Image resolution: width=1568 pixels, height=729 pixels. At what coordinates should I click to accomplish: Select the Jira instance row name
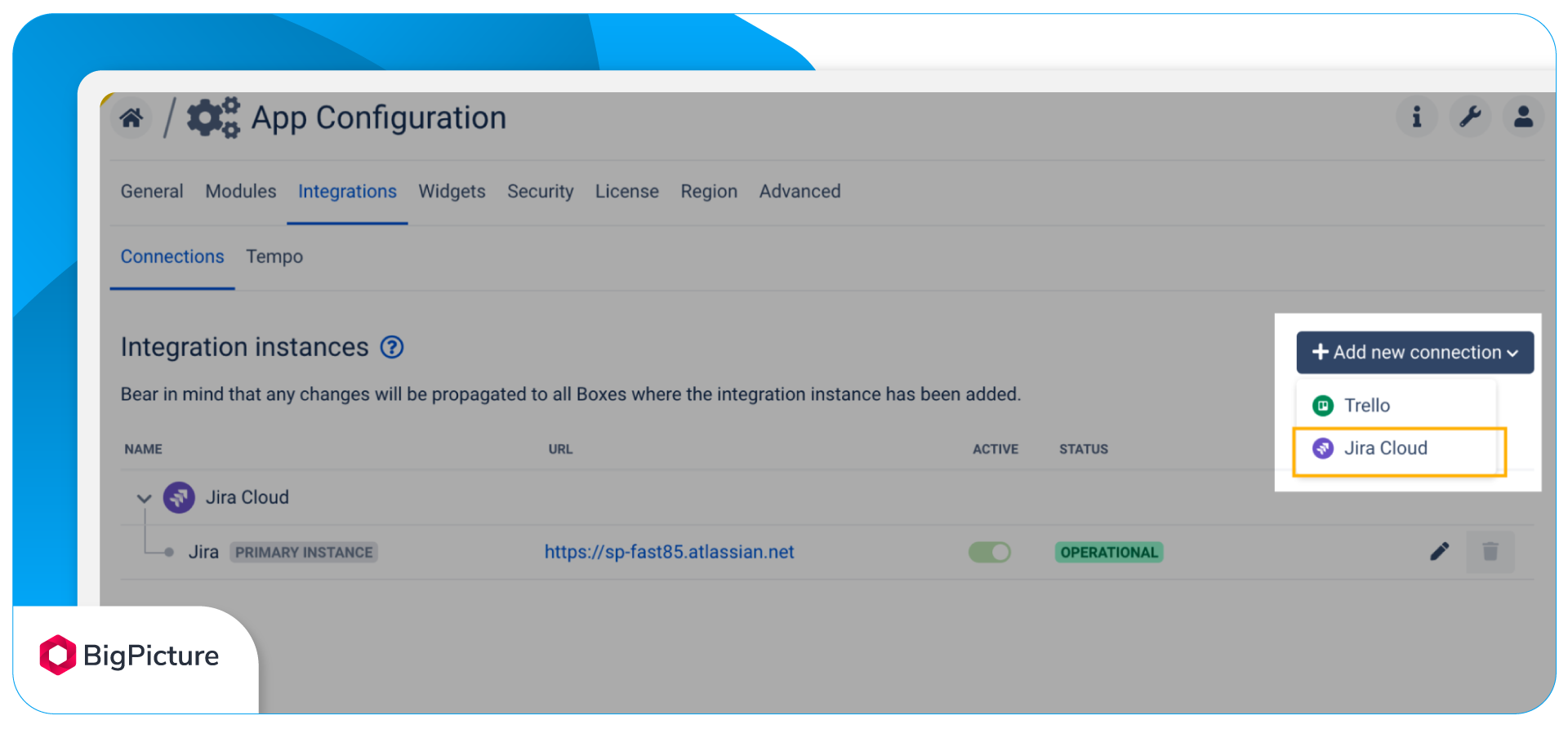tap(203, 552)
